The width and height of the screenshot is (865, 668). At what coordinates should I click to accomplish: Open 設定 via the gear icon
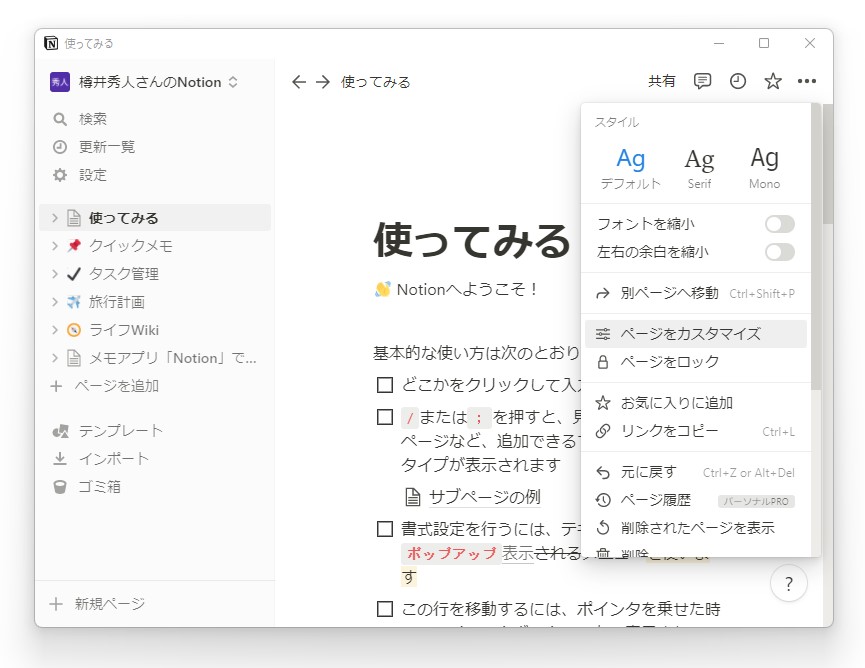click(x=61, y=174)
